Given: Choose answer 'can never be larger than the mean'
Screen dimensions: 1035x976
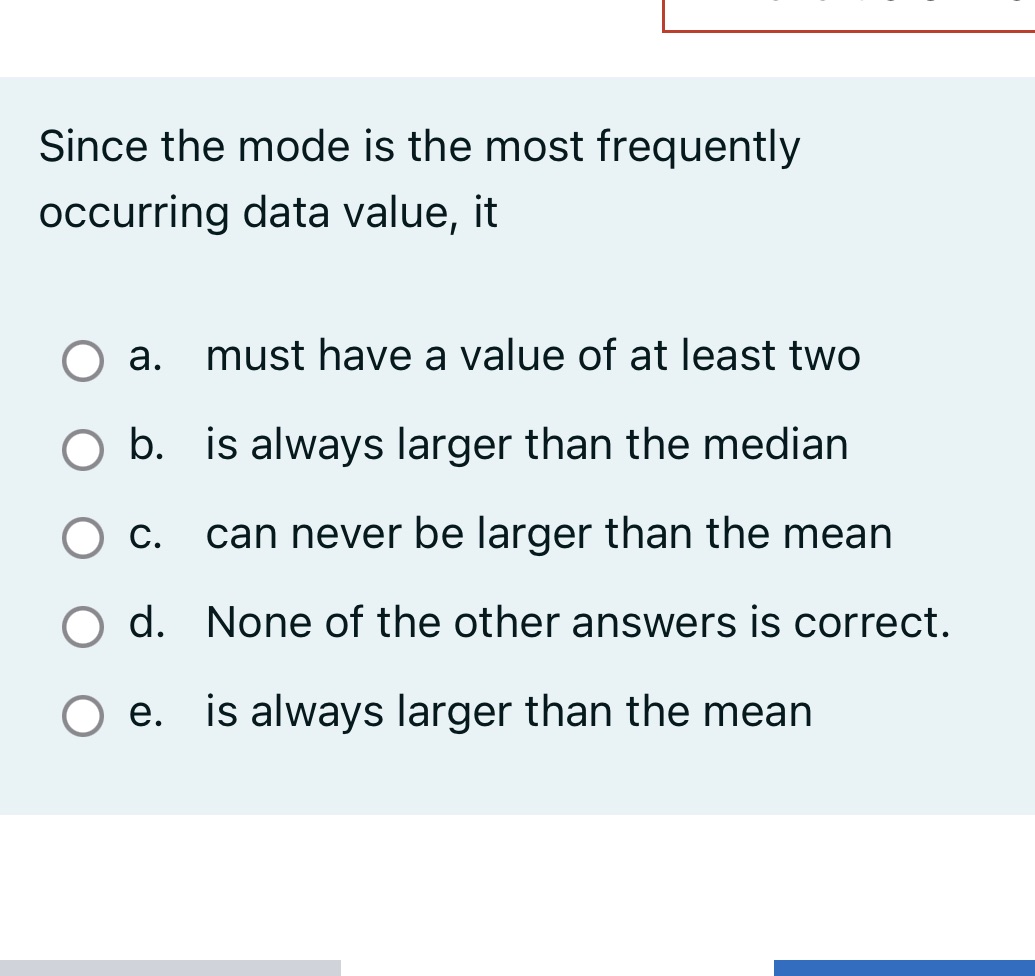Looking at the screenshot, I should tap(548, 535).
